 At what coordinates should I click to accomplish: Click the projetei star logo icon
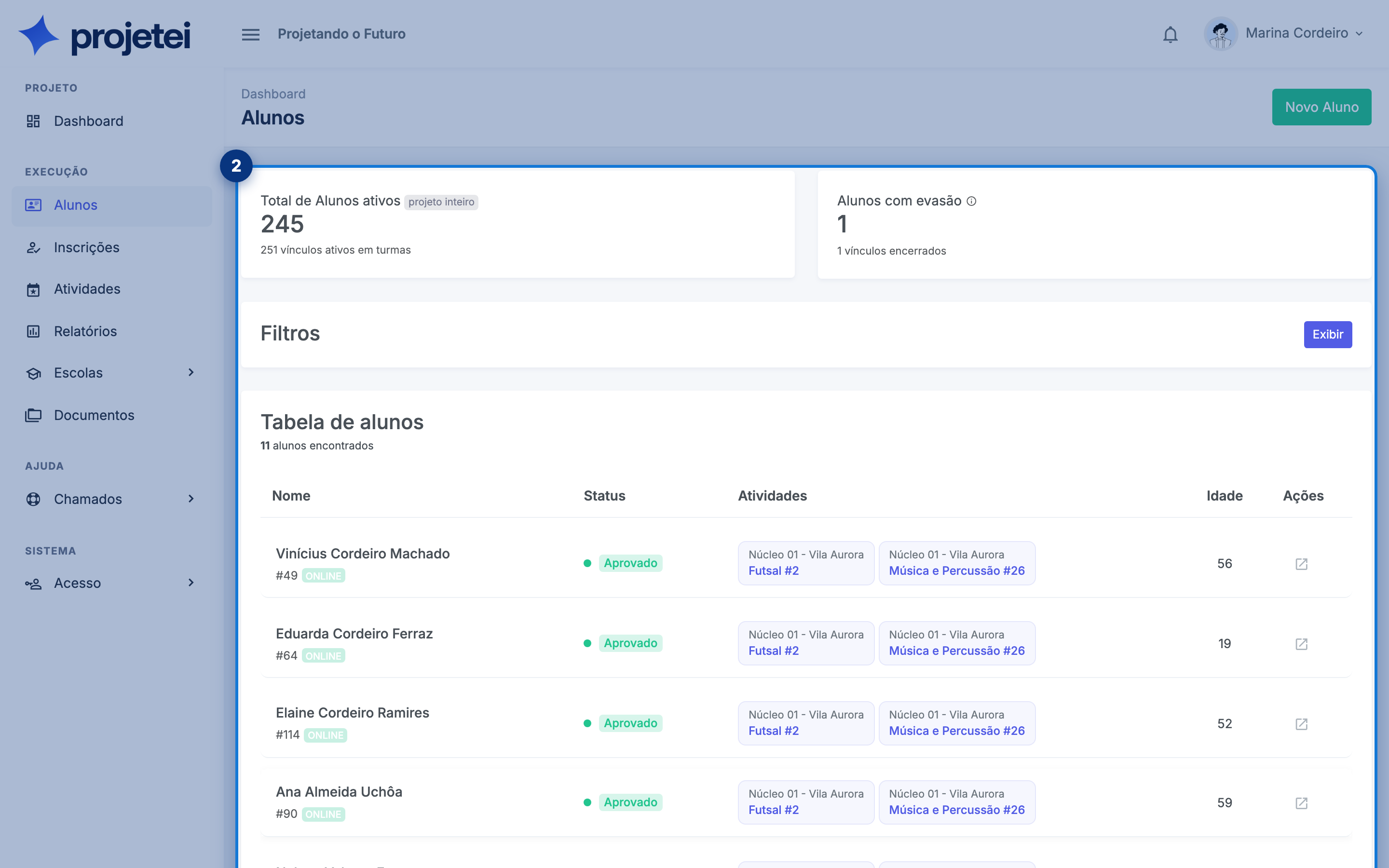click(39, 36)
